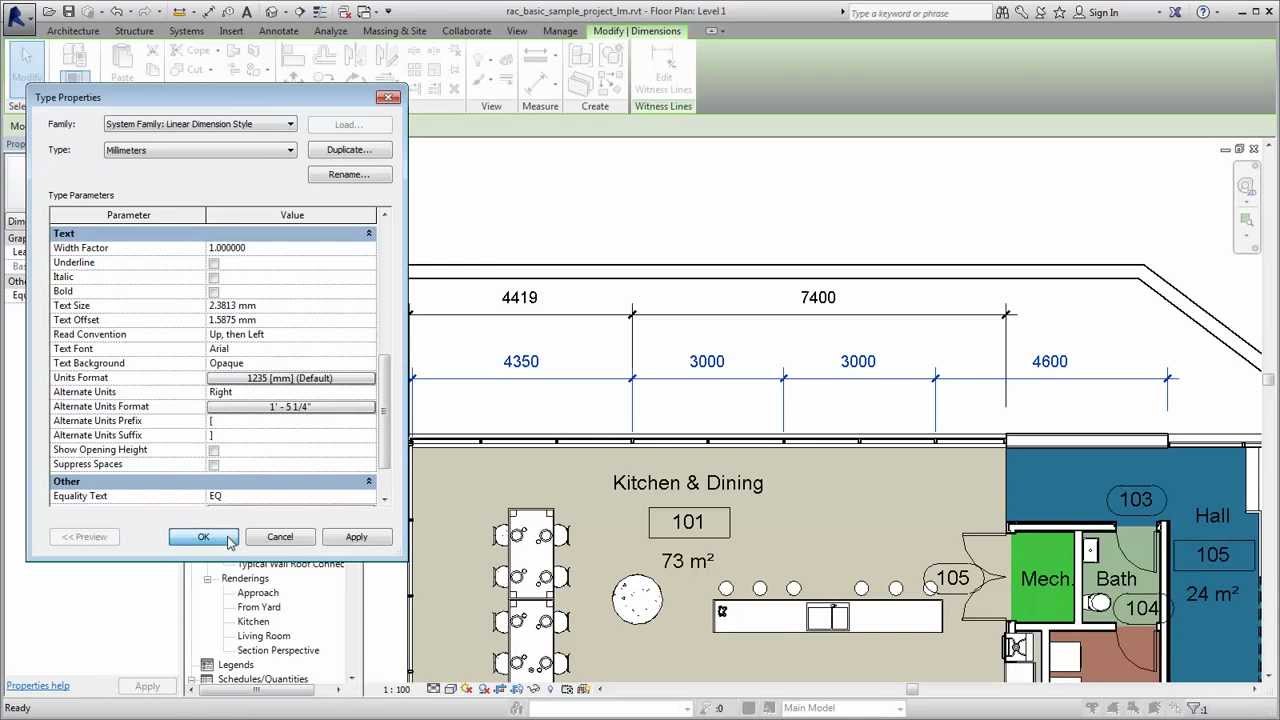Click the Save disk icon
Screen dimensions: 1280x720
pyautogui.click(x=68, y=12)
